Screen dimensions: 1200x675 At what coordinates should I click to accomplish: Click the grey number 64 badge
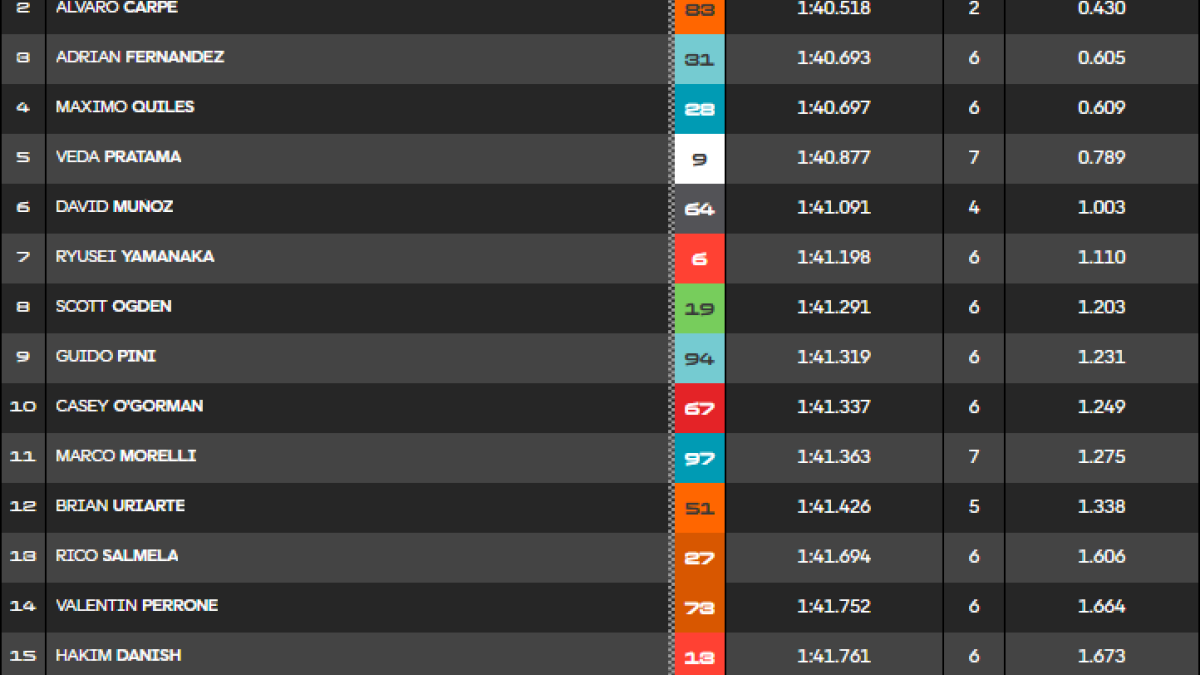tap(699, 209)
